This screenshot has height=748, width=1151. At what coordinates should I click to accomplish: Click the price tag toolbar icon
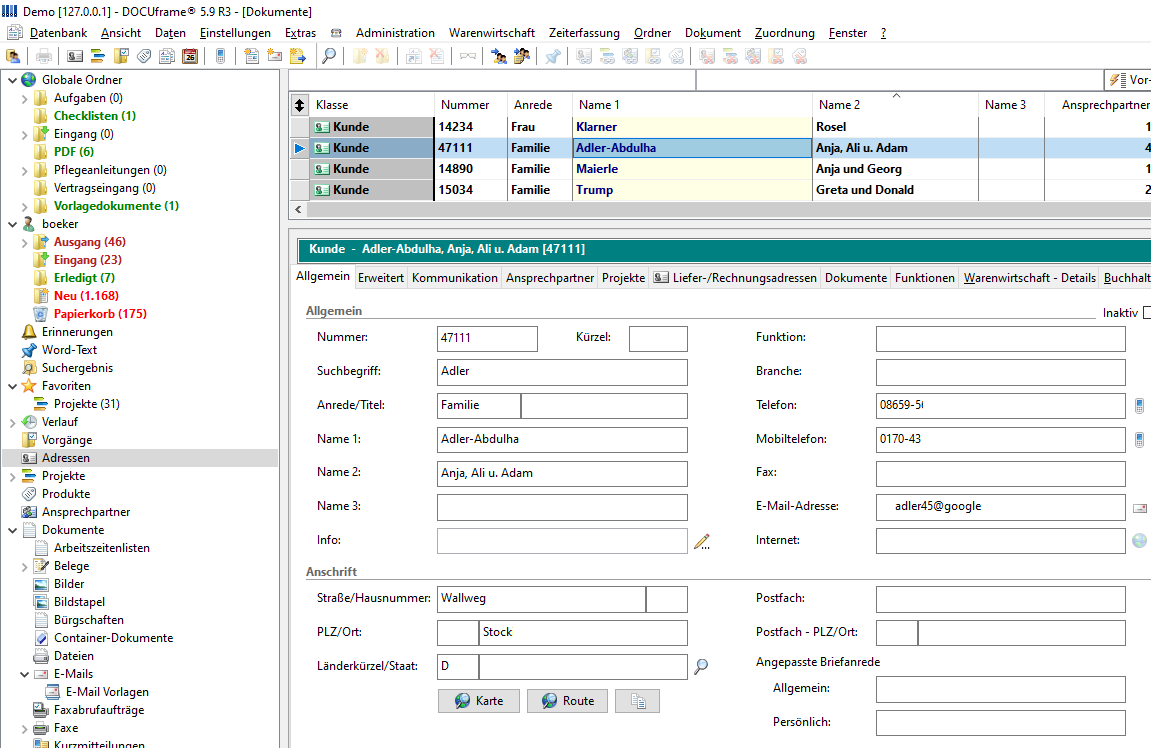(144, 56)
